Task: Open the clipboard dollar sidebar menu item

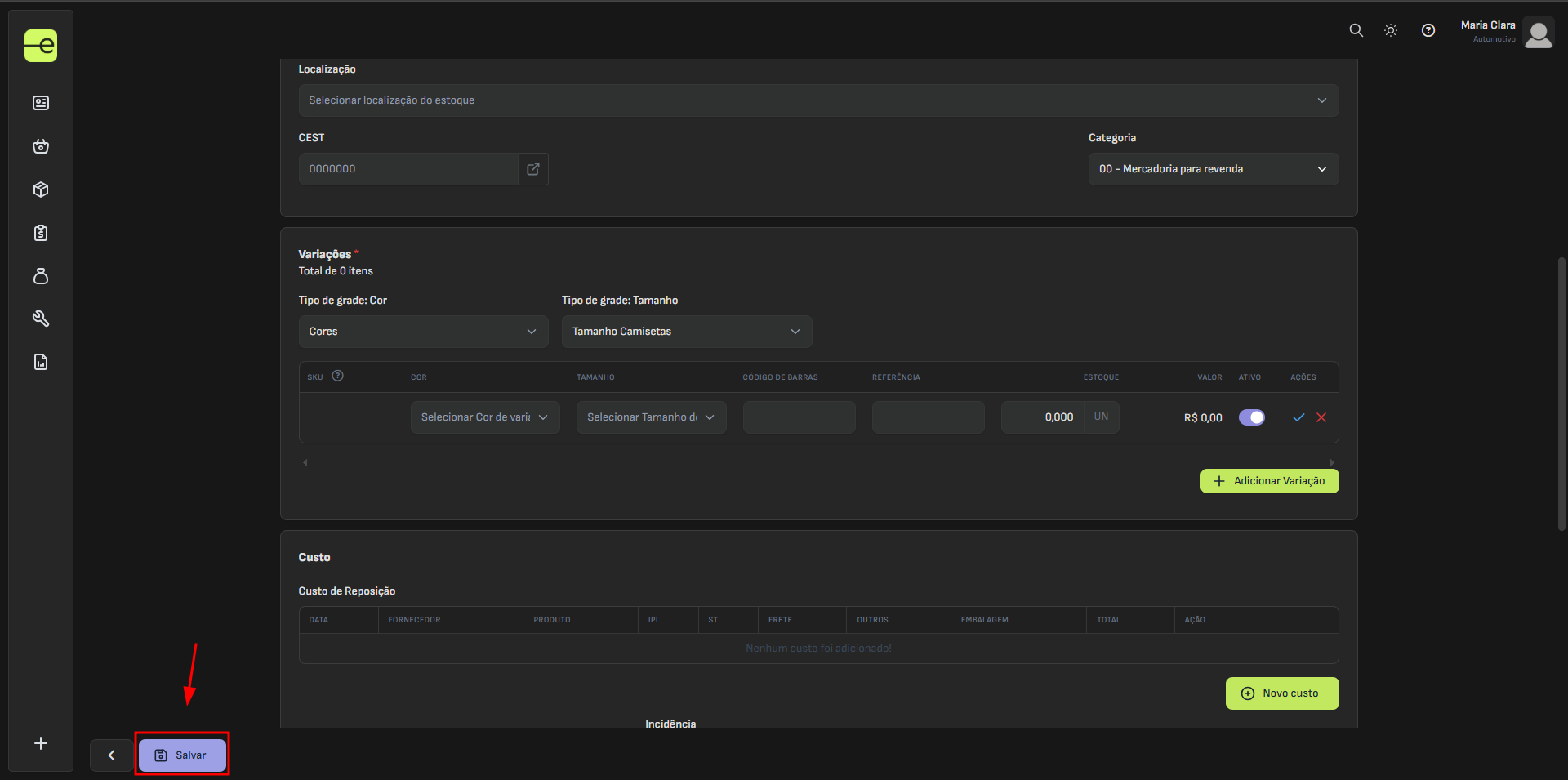Action: tap(41, 233)
